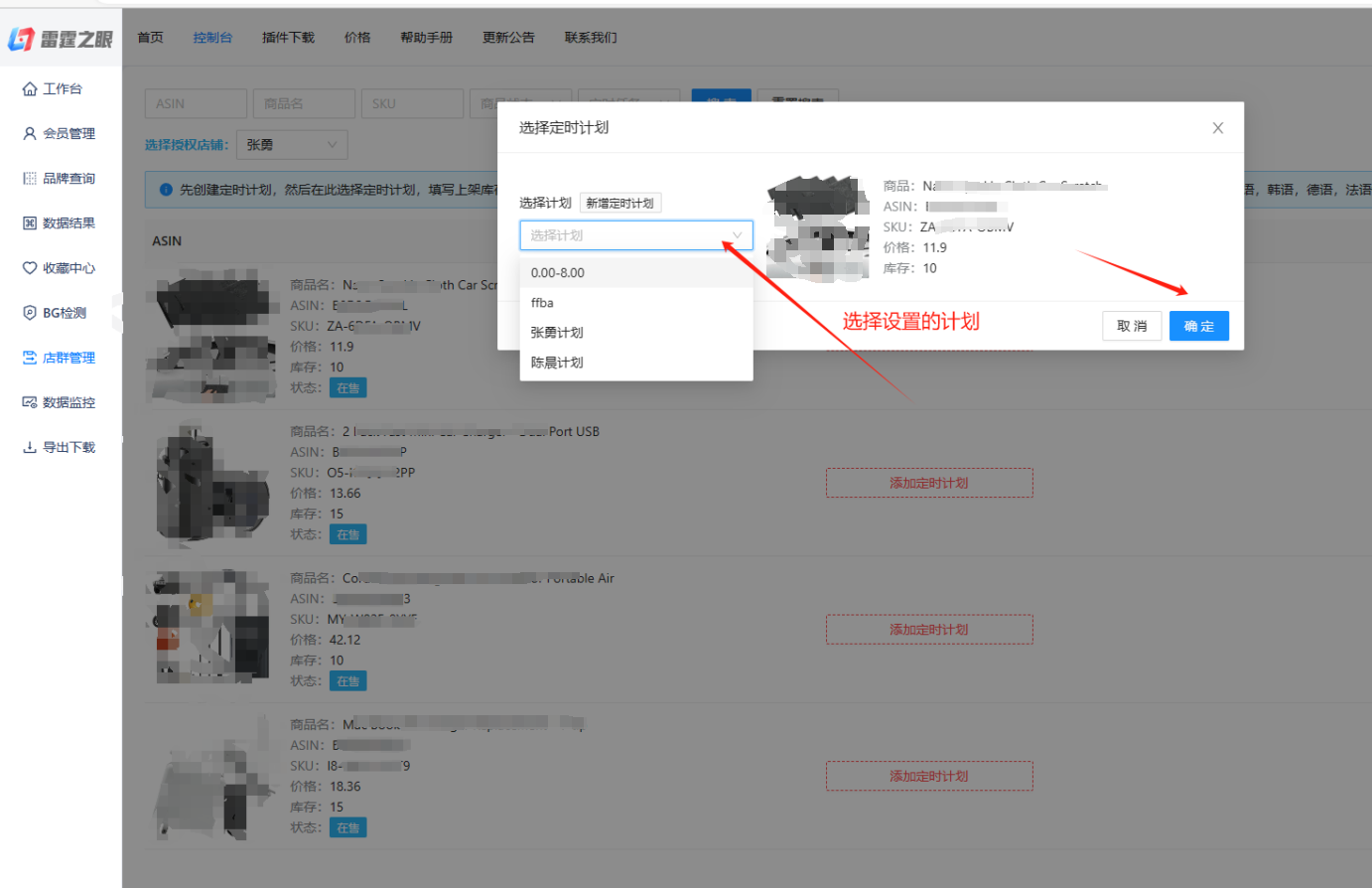The height and width of the screenshot is (888, 1372).
Task: Click the 数据监控 monitor icon
Action: pyautogui.click(x=30, y=402)
